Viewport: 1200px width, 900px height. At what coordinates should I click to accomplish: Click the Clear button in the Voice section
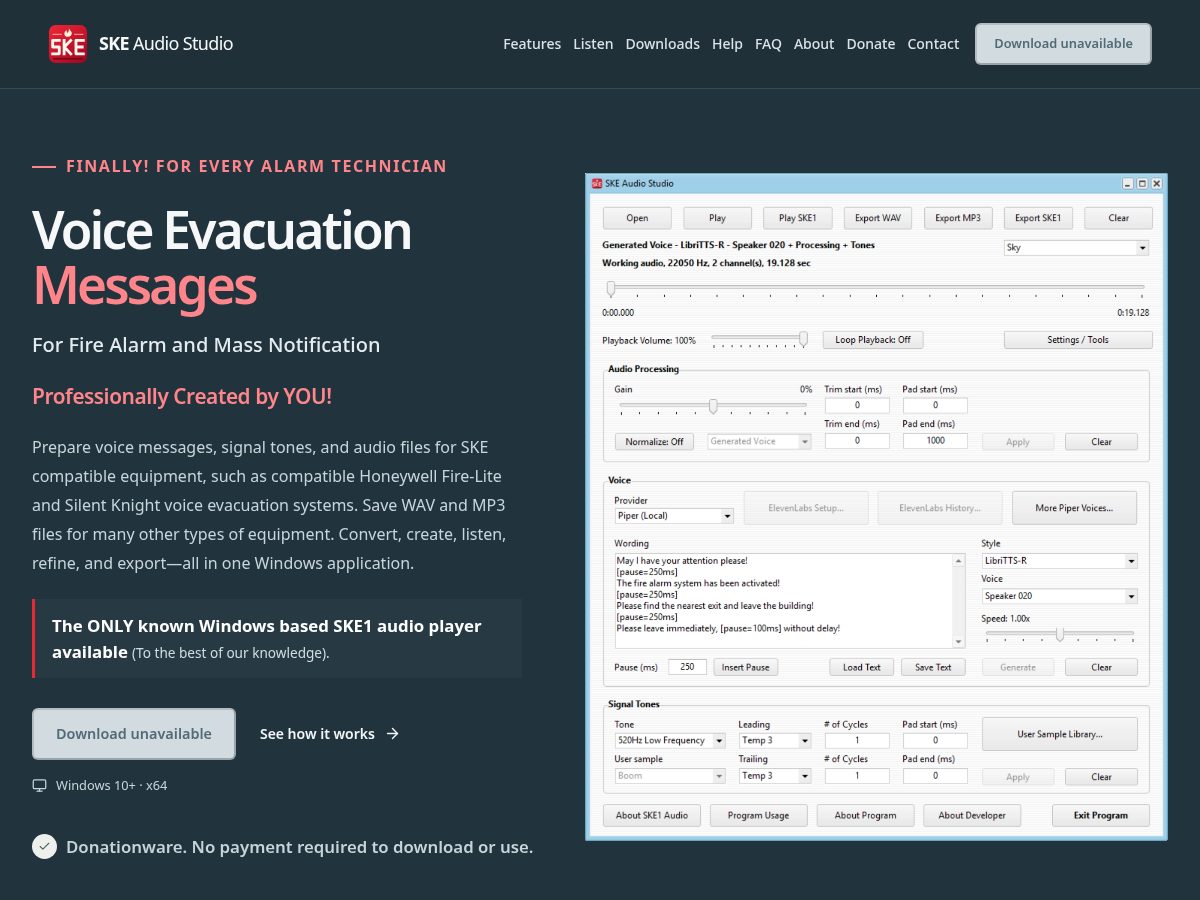[x=1101, y=667]
